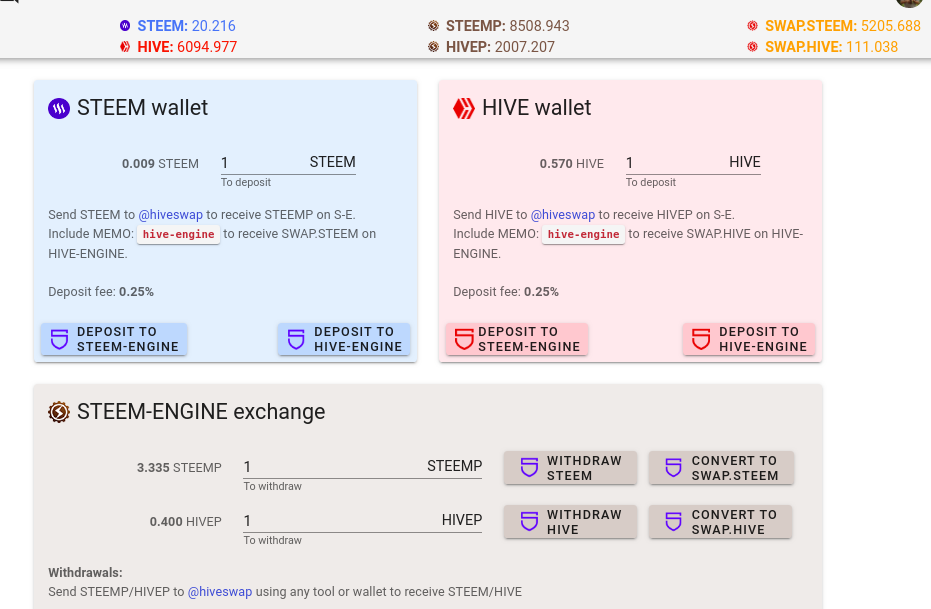The image size is (931, 609).
Task: Click the 0.009 STEEM wallet balance
Action: click(160, 164)
